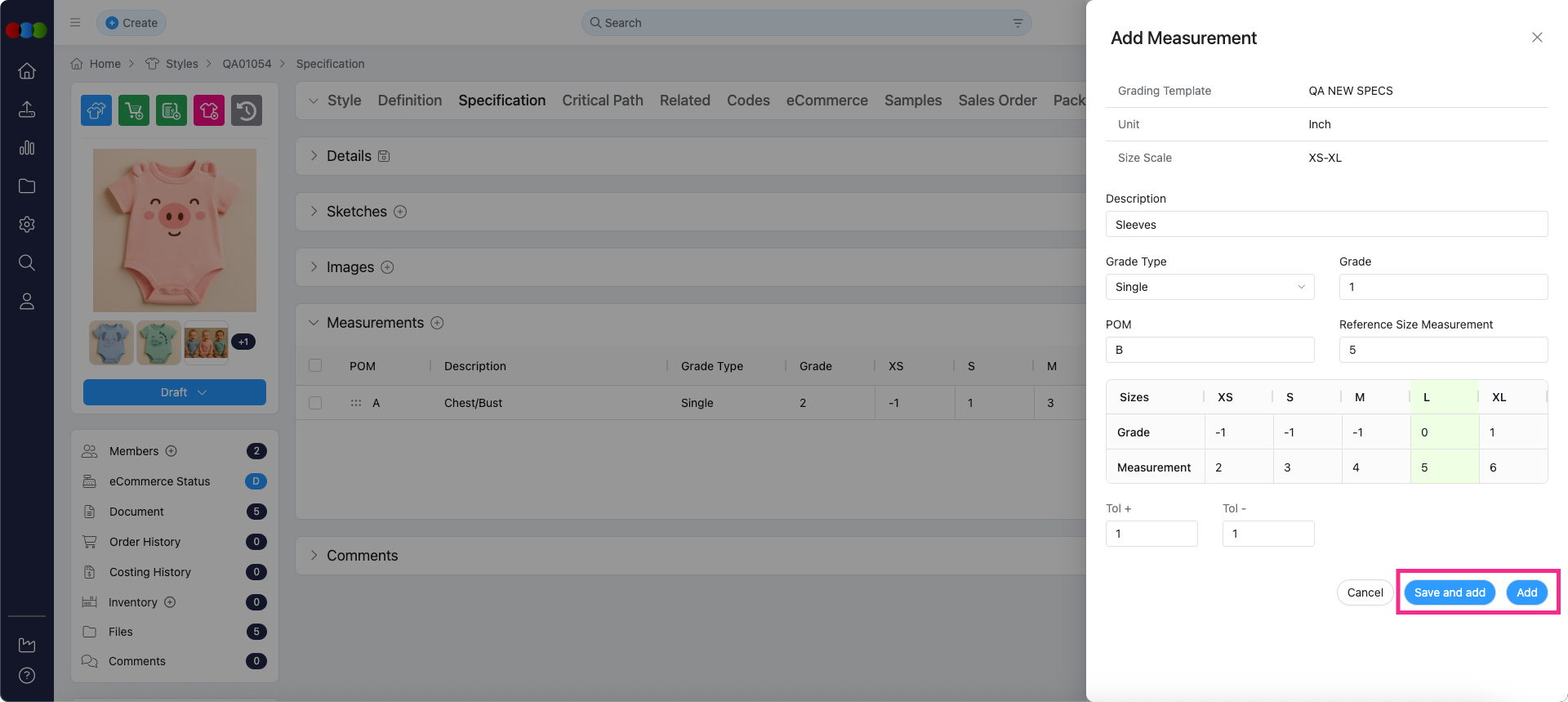Image resolution: width=1568 pixels, height=702 pixels.
Task: Check the Chest/Bust row checkbox
Action: click(x=315, y=403)
